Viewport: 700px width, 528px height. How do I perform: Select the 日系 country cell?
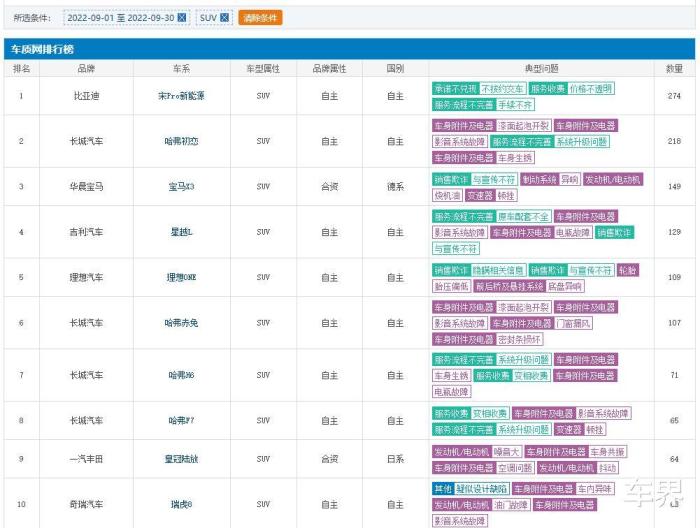tap(396, 459)
